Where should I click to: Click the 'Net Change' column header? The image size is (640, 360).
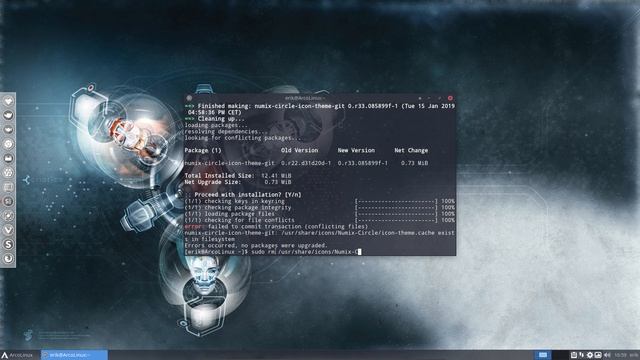pos(411,150)
